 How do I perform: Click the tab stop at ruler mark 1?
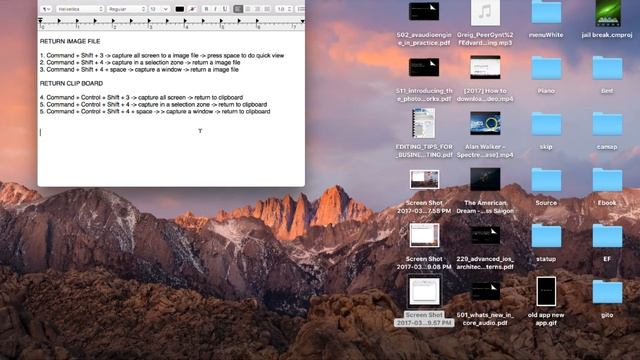[x=77, y=21]
